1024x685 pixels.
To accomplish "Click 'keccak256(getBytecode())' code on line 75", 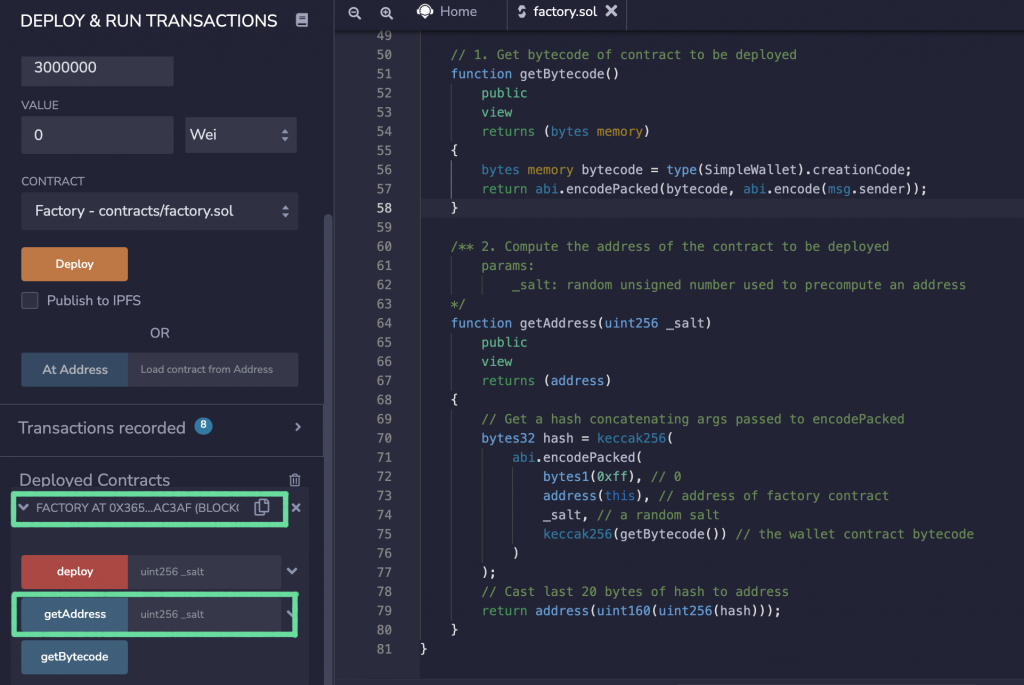I will 634,534.
